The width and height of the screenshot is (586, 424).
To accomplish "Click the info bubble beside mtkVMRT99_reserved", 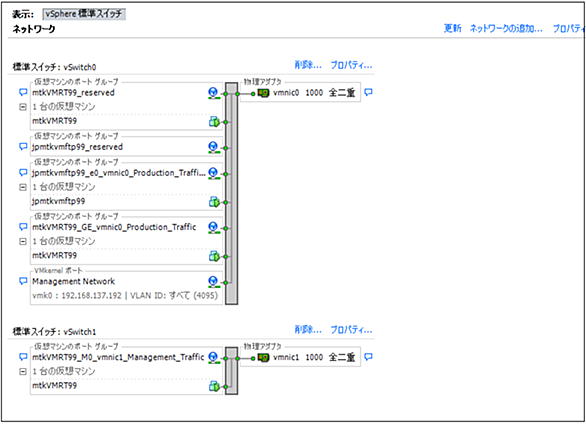I will pyautogui.click(x=23, y=92).
